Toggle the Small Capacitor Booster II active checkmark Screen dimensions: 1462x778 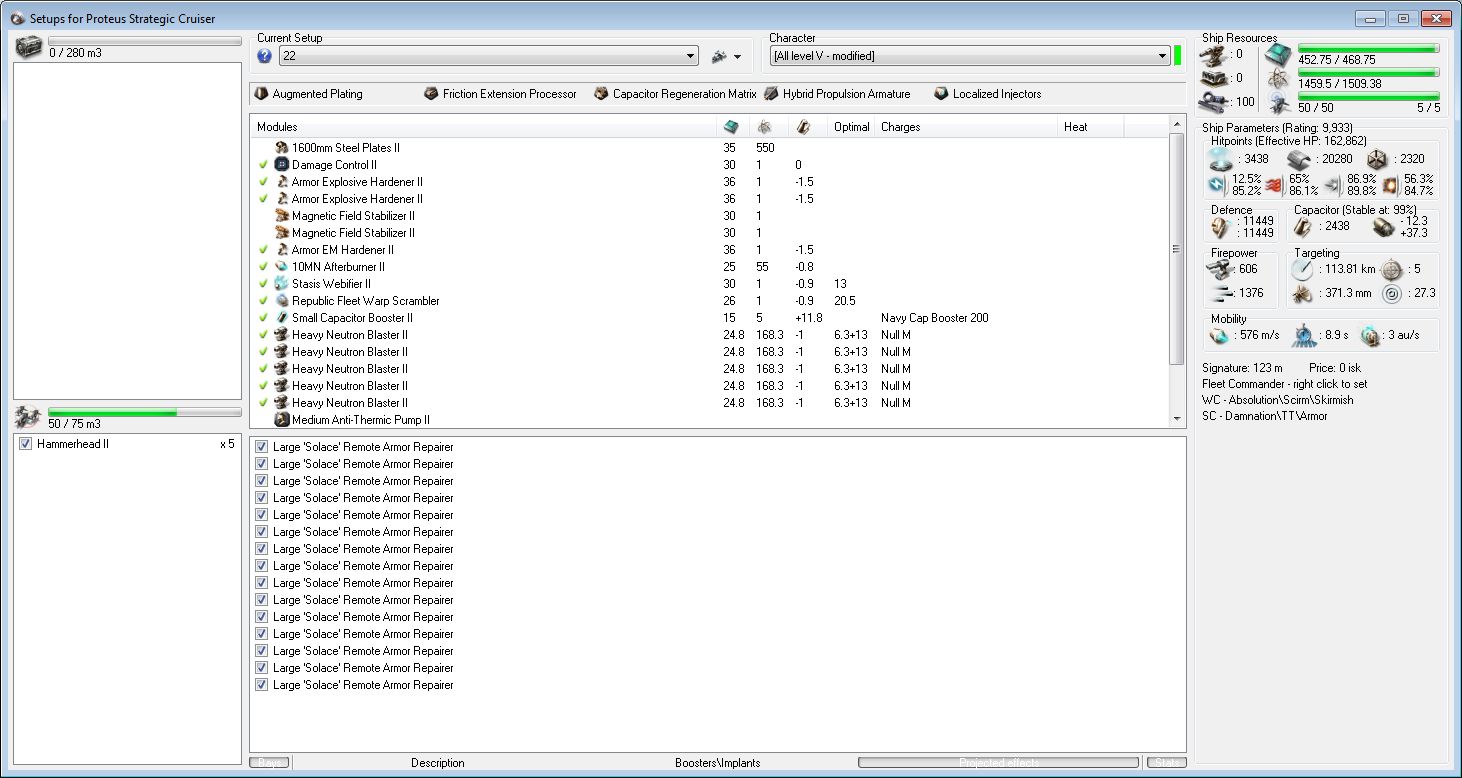264,318
